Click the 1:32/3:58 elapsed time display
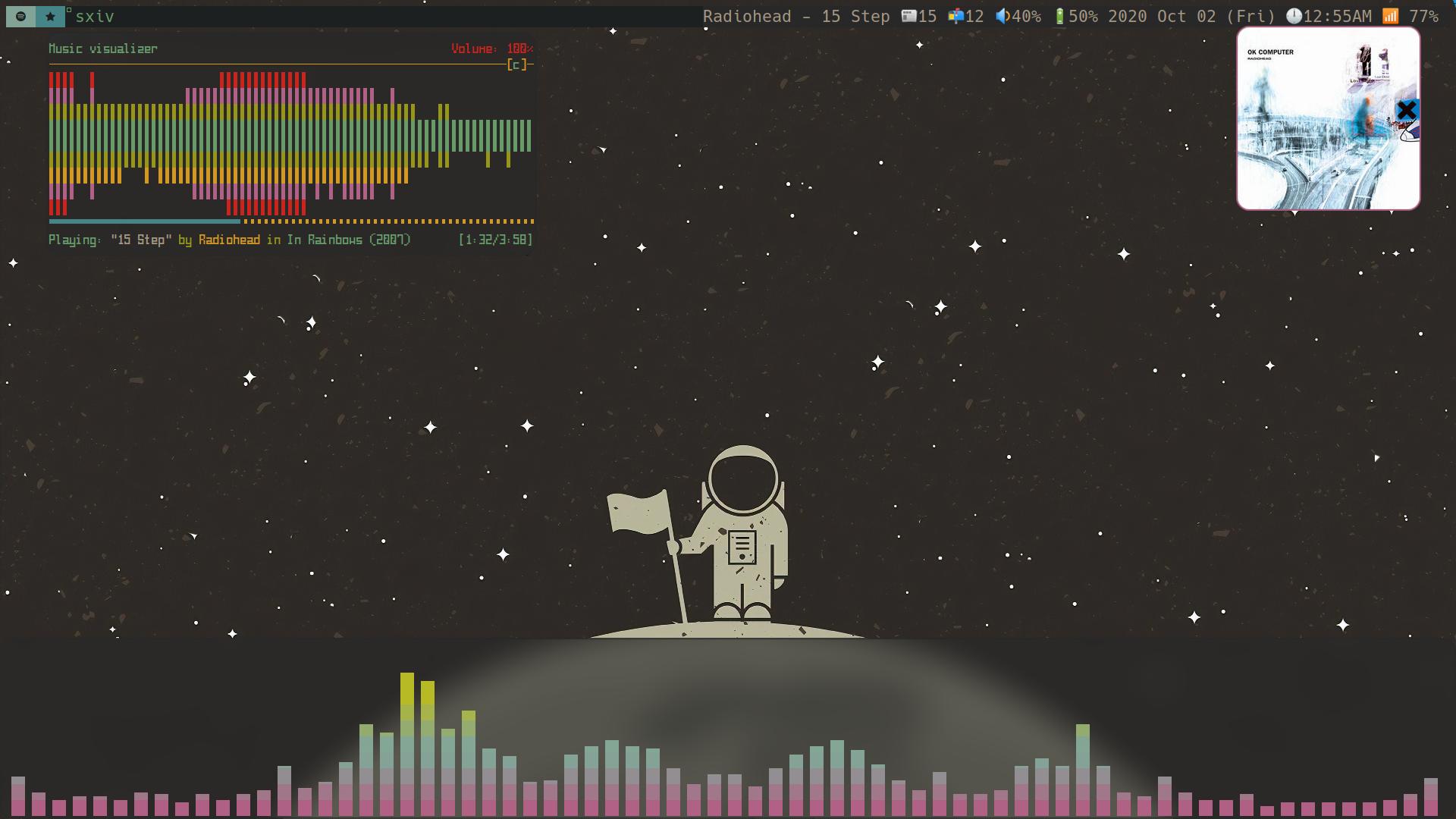 tap(495, 240)
